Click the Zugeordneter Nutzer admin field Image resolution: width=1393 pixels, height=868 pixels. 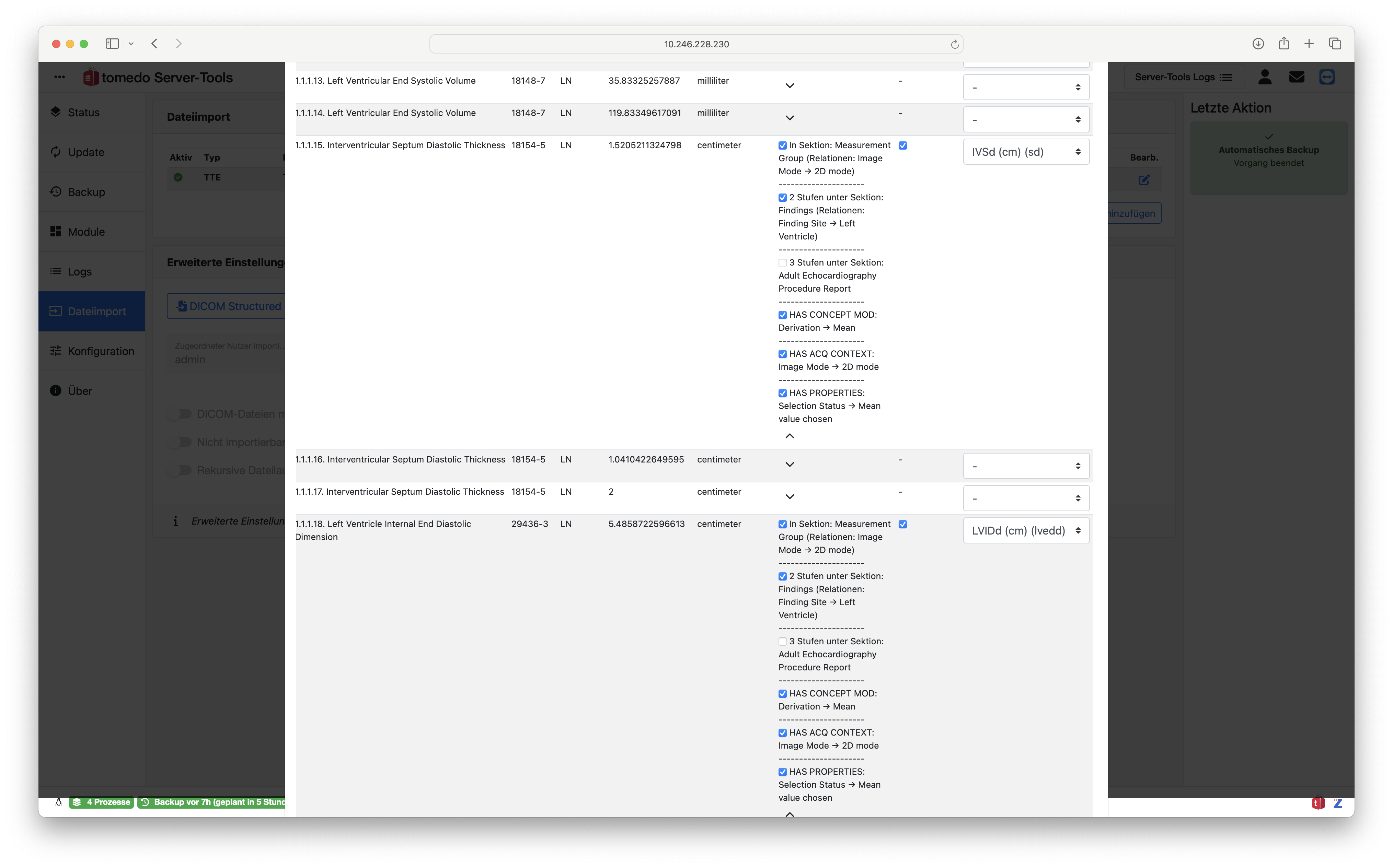point(226,354)
